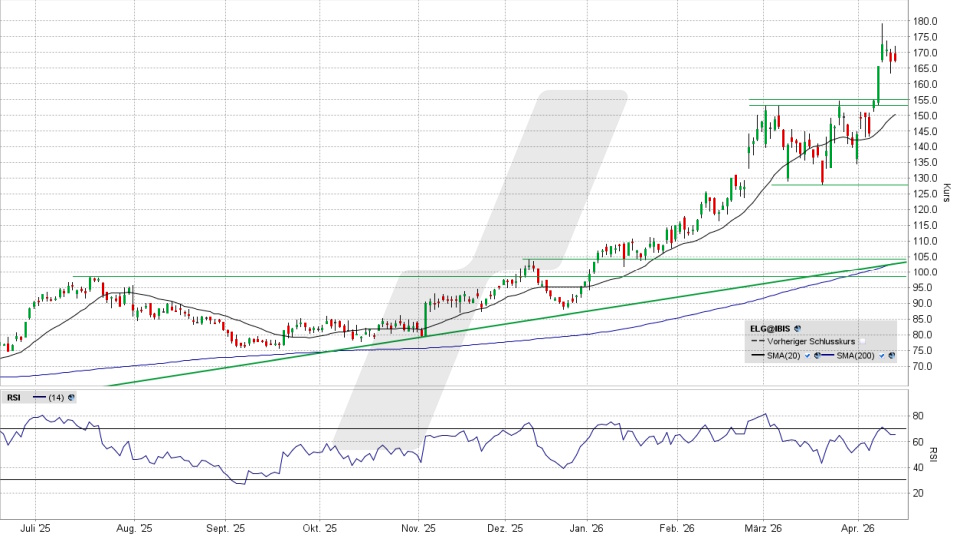Click the Okt. '25 date label

point(320,528)
